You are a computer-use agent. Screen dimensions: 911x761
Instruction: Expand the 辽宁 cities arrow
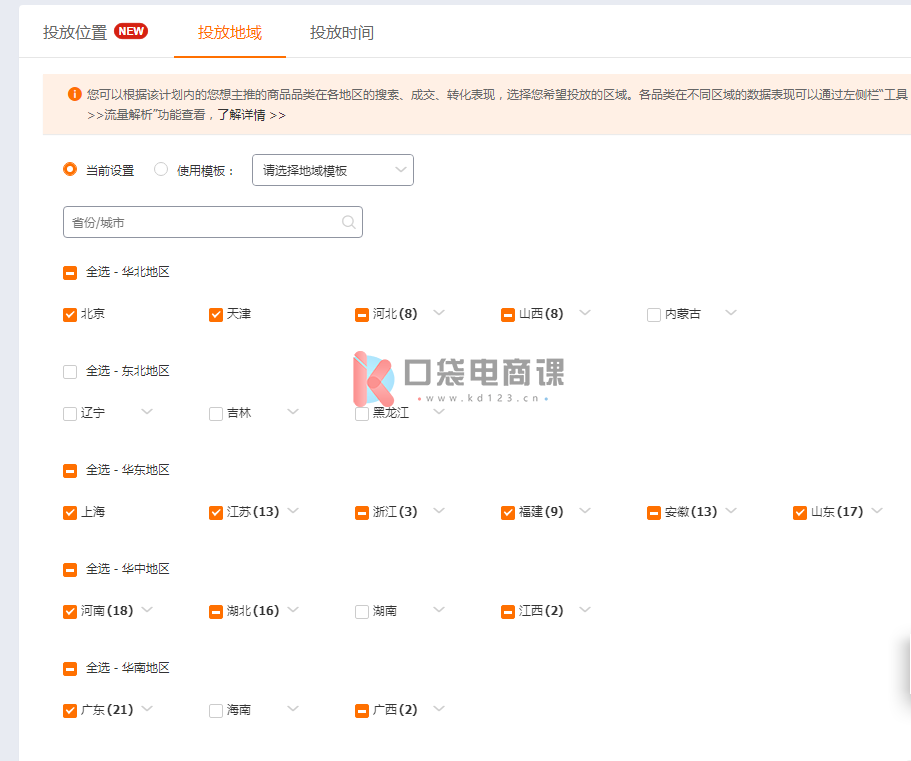coord(147,412)
